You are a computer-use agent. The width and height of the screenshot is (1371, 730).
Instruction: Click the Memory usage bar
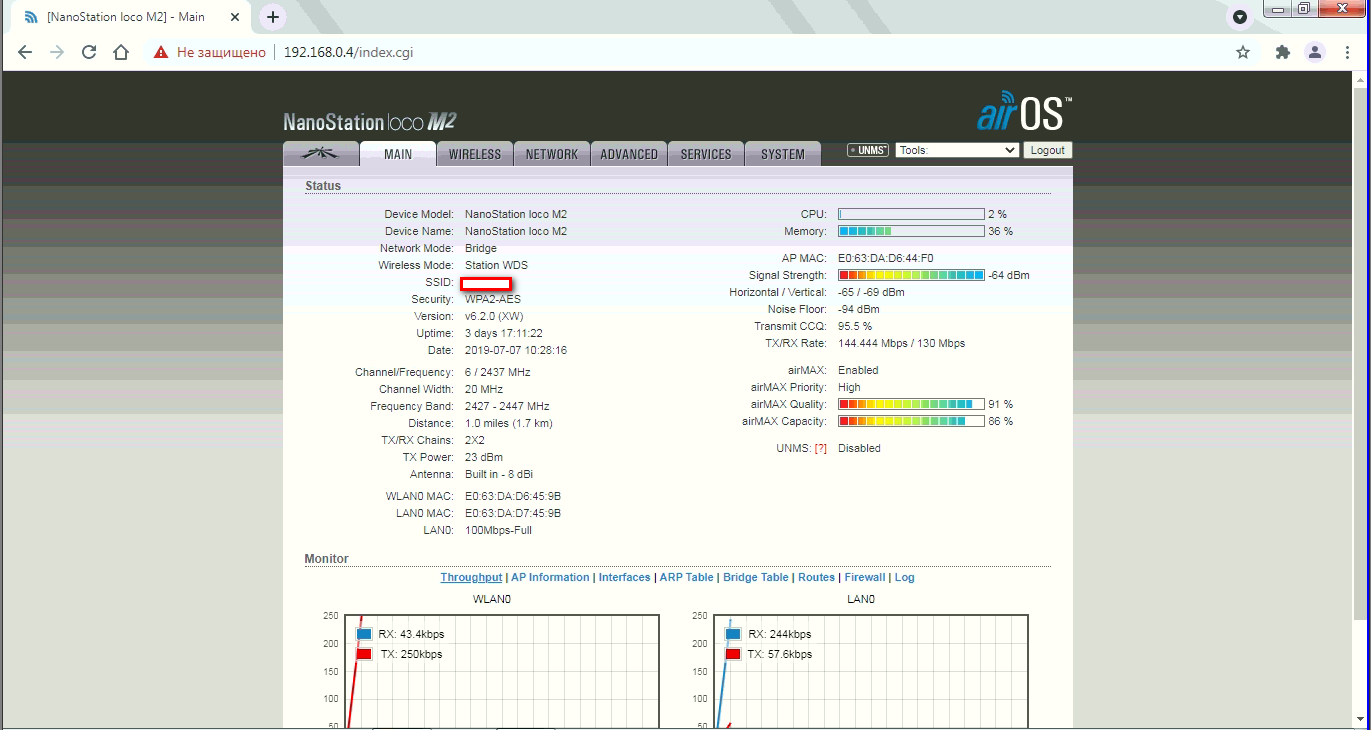click(x=911, y=231)
